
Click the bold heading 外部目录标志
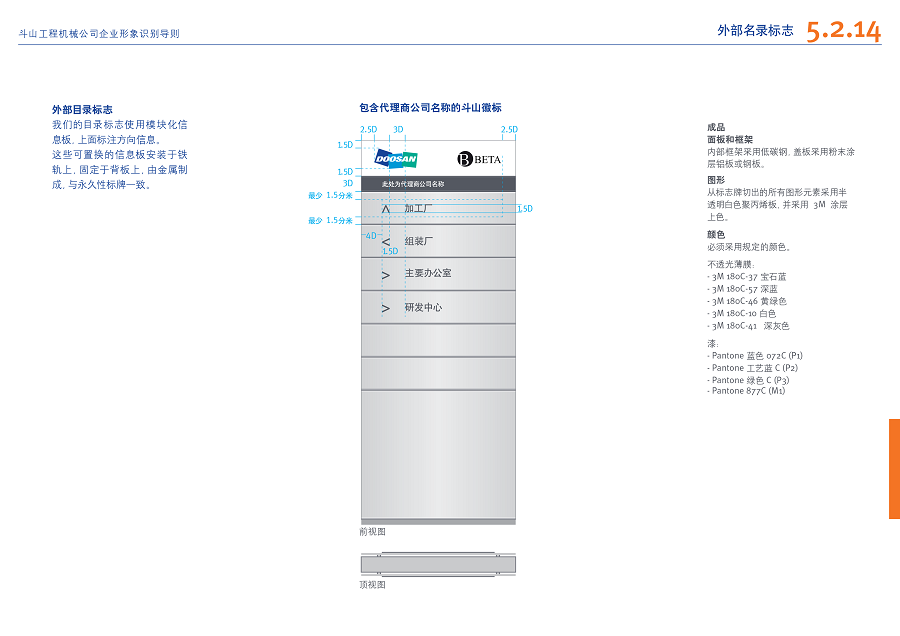(82, 109)
